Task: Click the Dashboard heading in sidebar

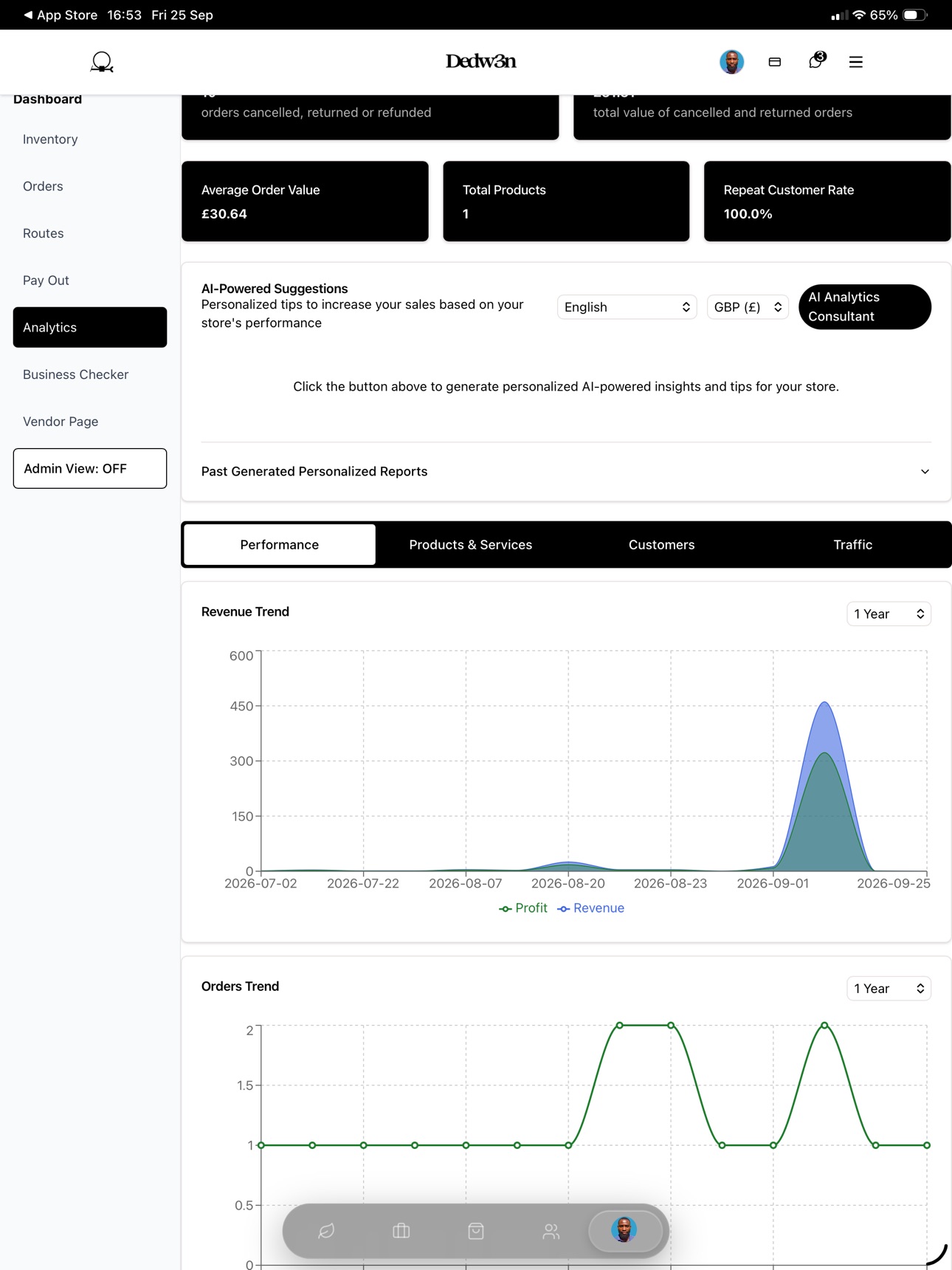Action: pyautogui.click(x=47, y=99)
